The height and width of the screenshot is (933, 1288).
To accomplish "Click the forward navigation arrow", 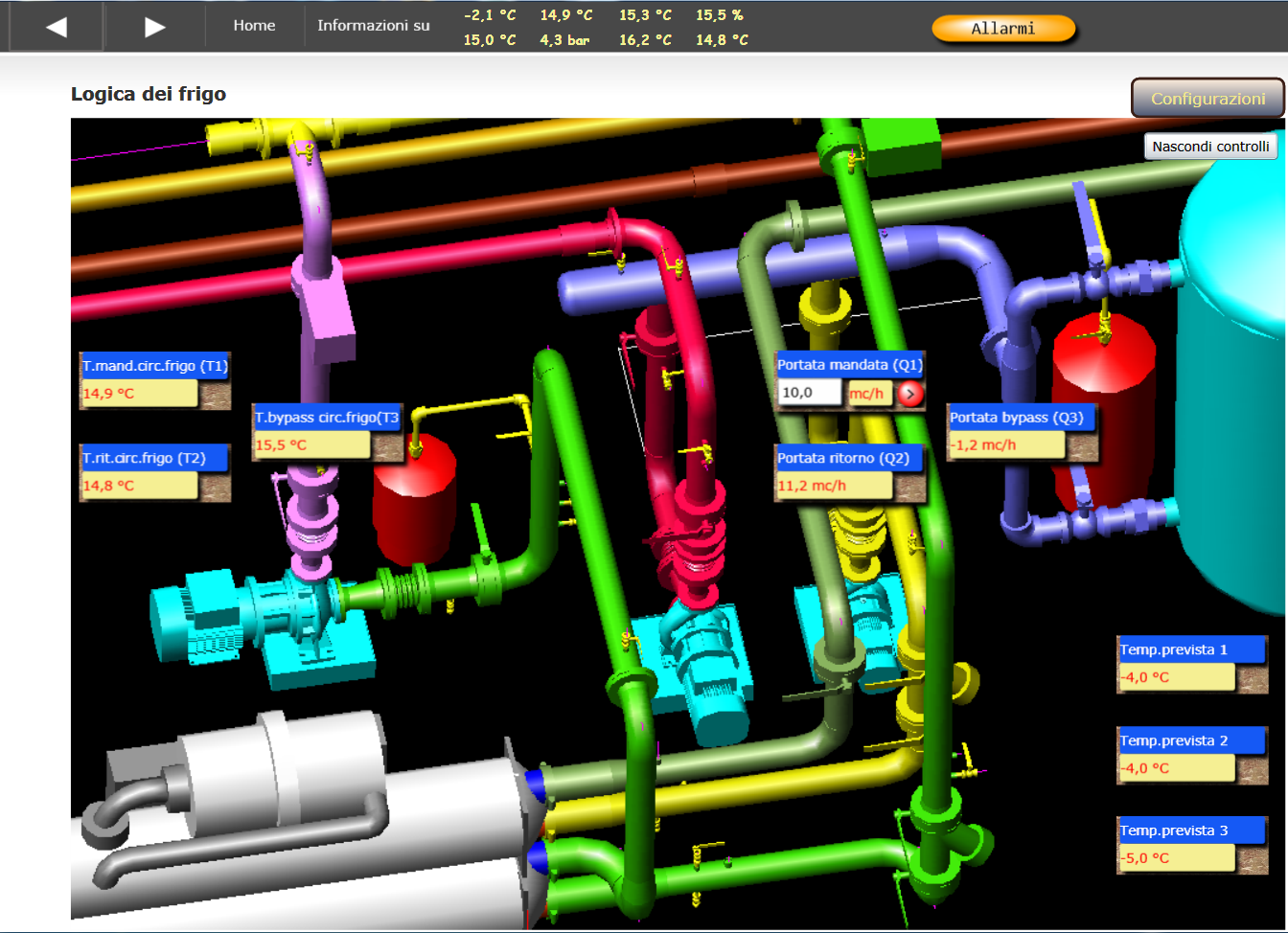I will point(154,27).
